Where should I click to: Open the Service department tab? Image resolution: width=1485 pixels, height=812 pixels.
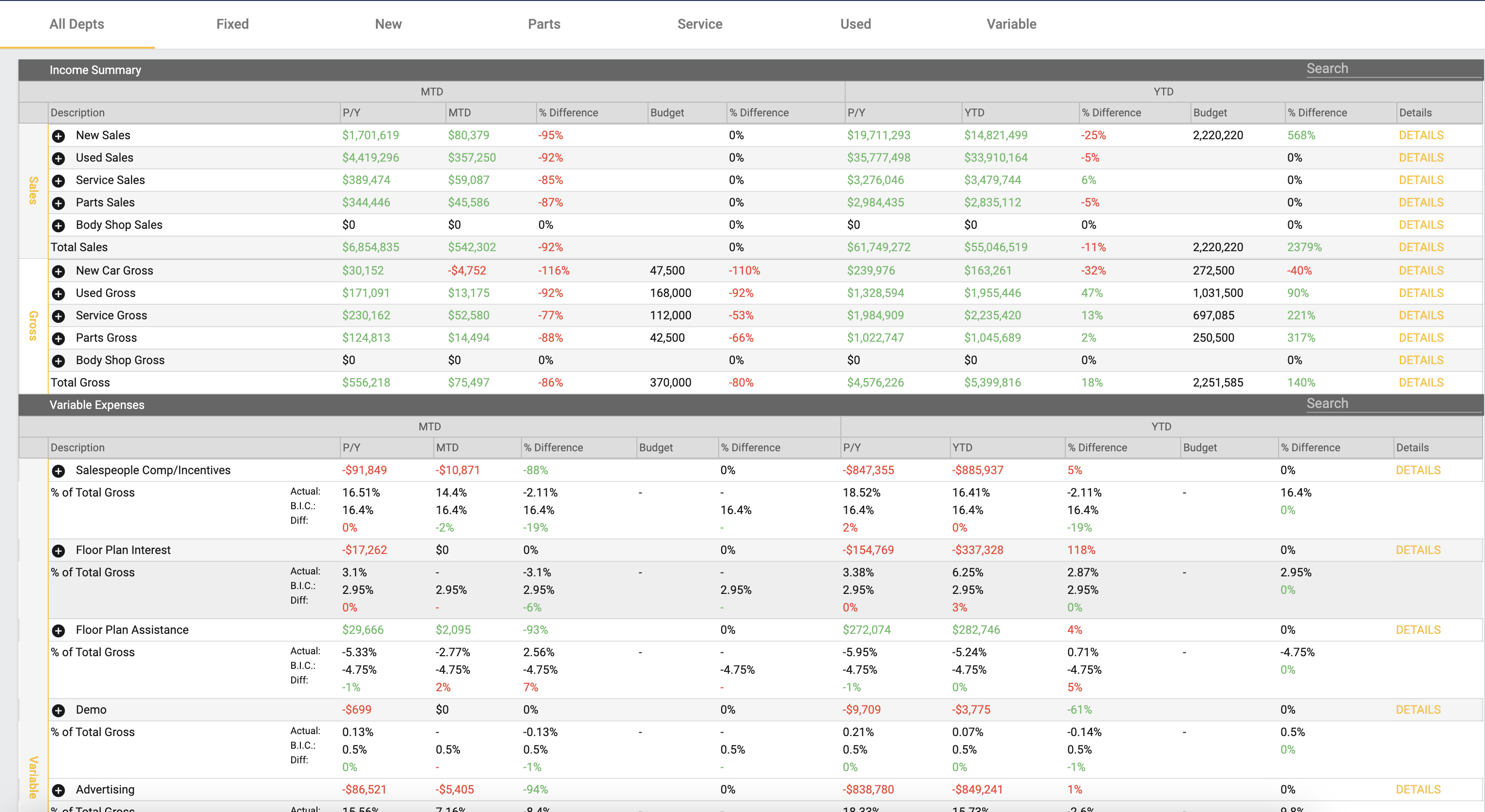pyautogui.click(x=700, y=24)
